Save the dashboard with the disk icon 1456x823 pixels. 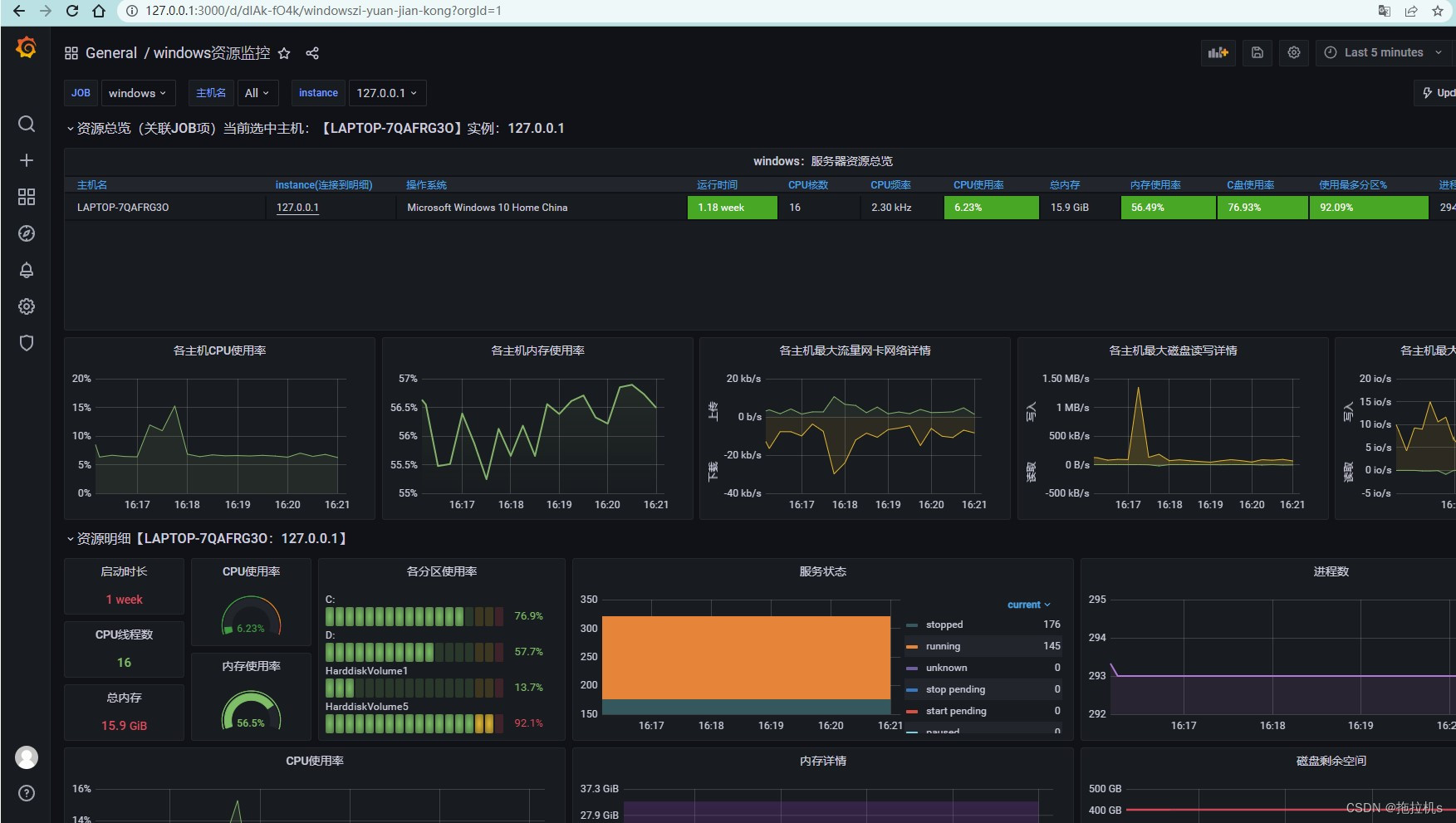click(x=1257, y=52)
